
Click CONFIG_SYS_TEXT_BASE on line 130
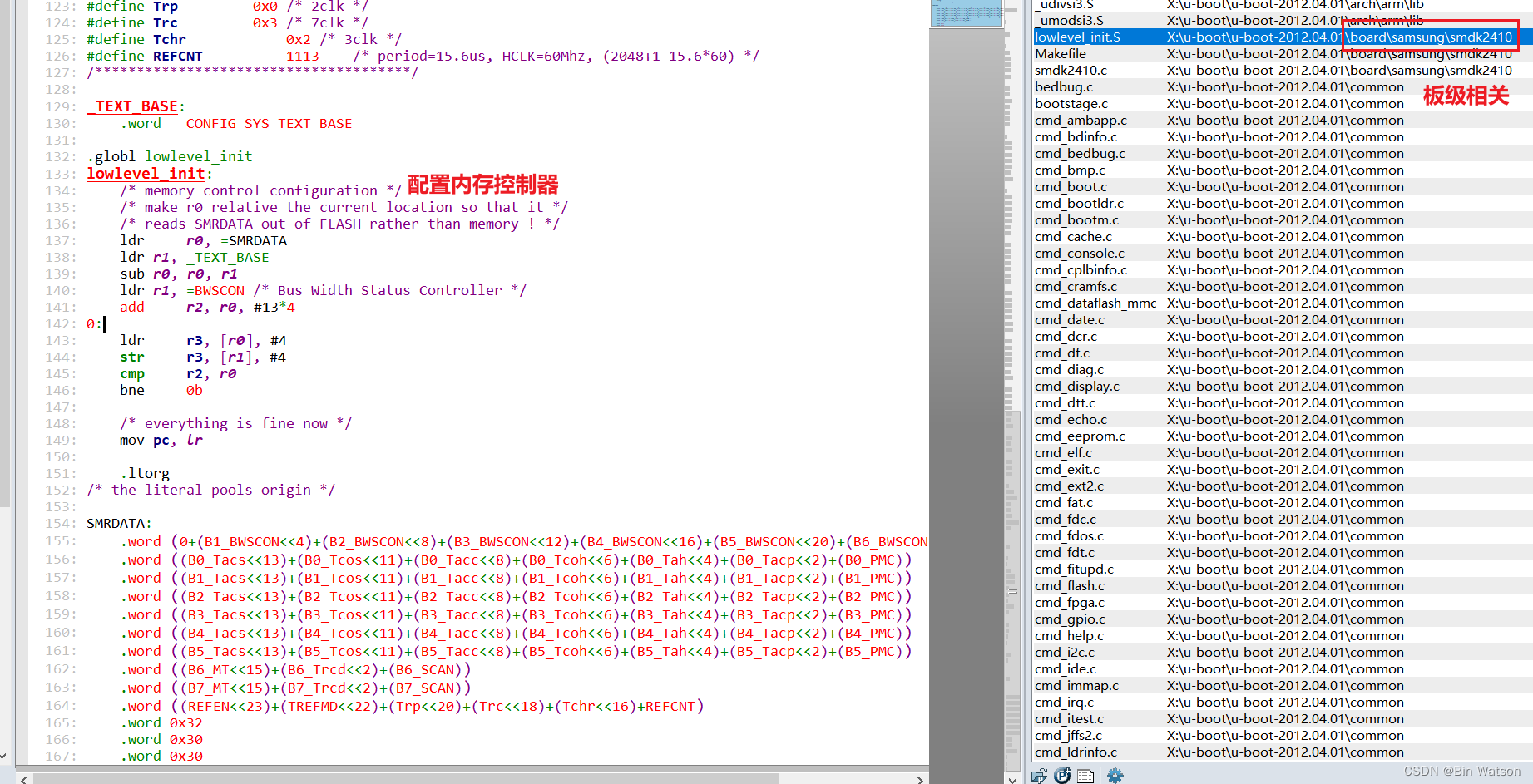pyautogui.click(x=269, y=124)
